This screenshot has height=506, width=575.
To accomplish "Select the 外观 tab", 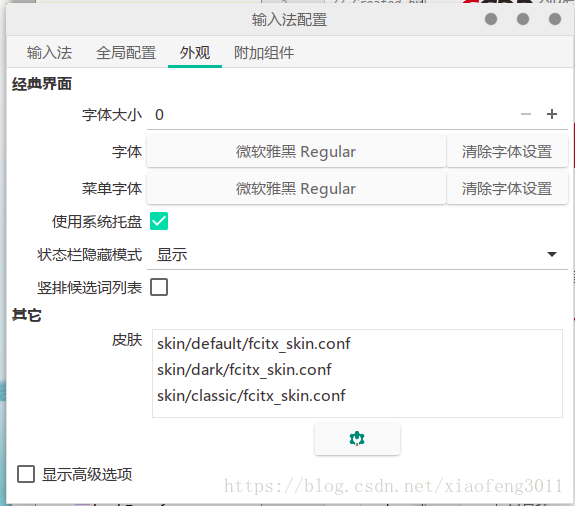I will [195, 53].
